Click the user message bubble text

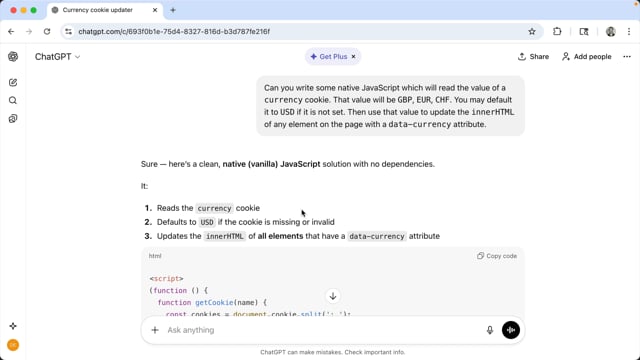point(390,106)
